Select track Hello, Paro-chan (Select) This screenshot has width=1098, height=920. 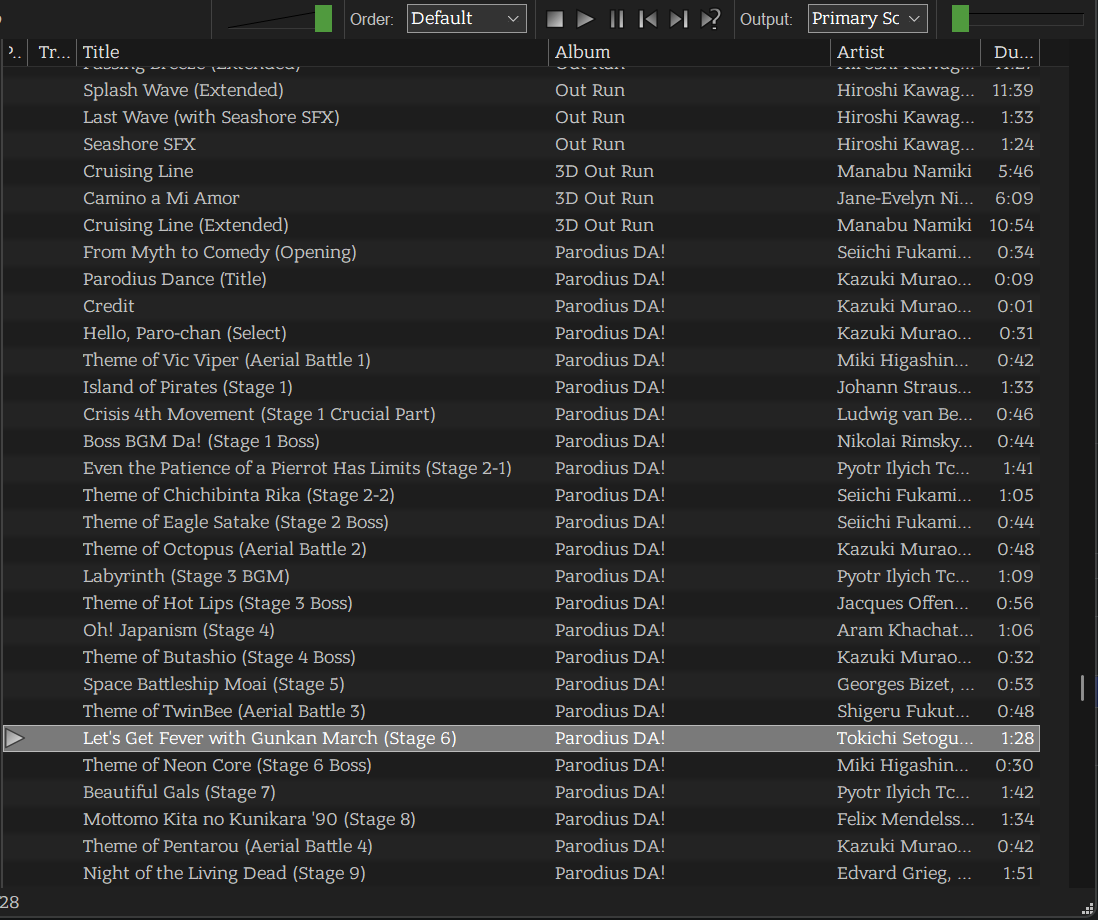click(x=185, y=333)
